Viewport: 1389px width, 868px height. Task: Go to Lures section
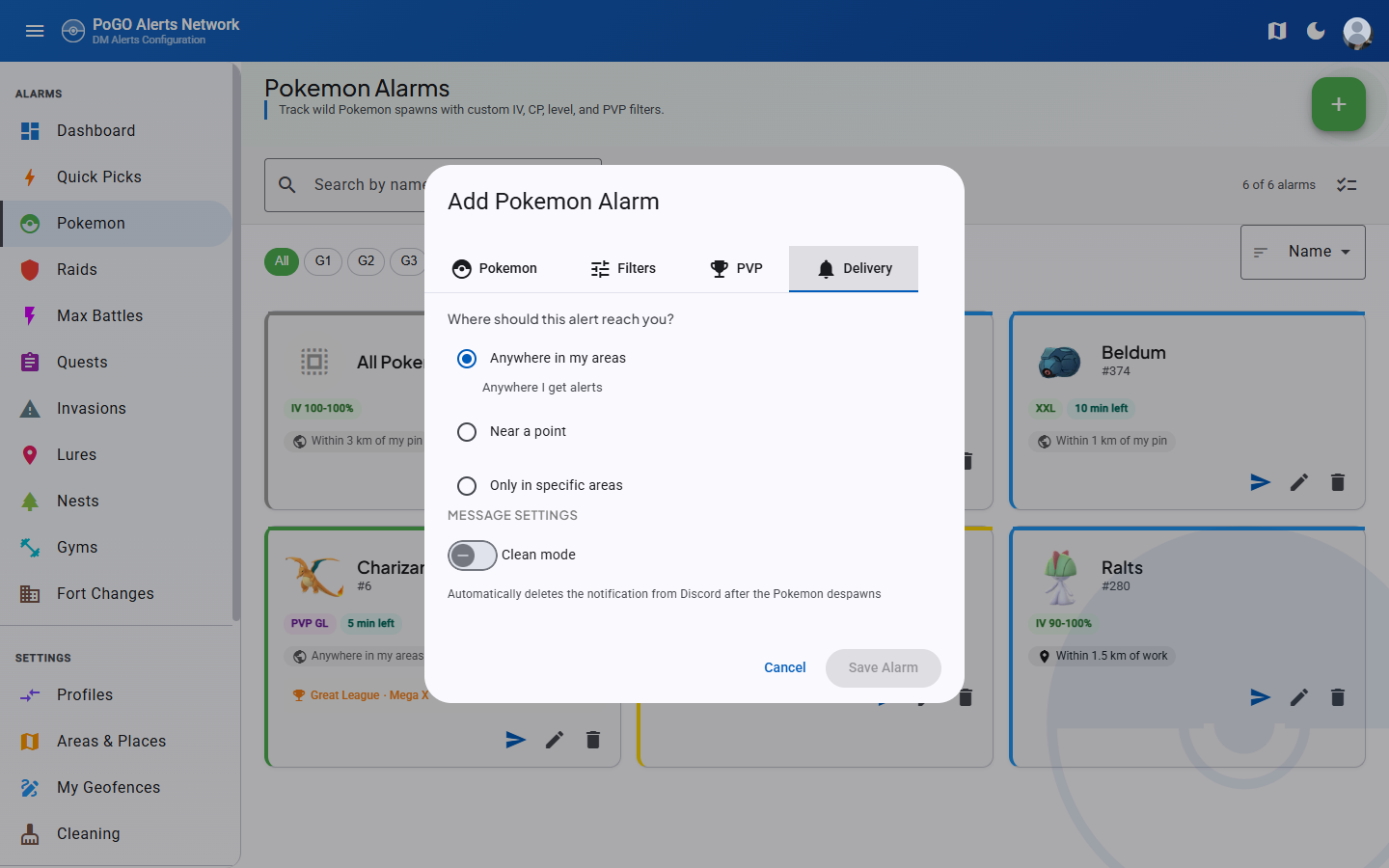116,455
